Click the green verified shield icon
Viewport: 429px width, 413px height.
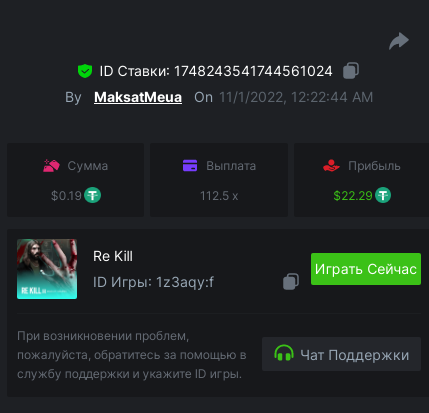point(85,71)
